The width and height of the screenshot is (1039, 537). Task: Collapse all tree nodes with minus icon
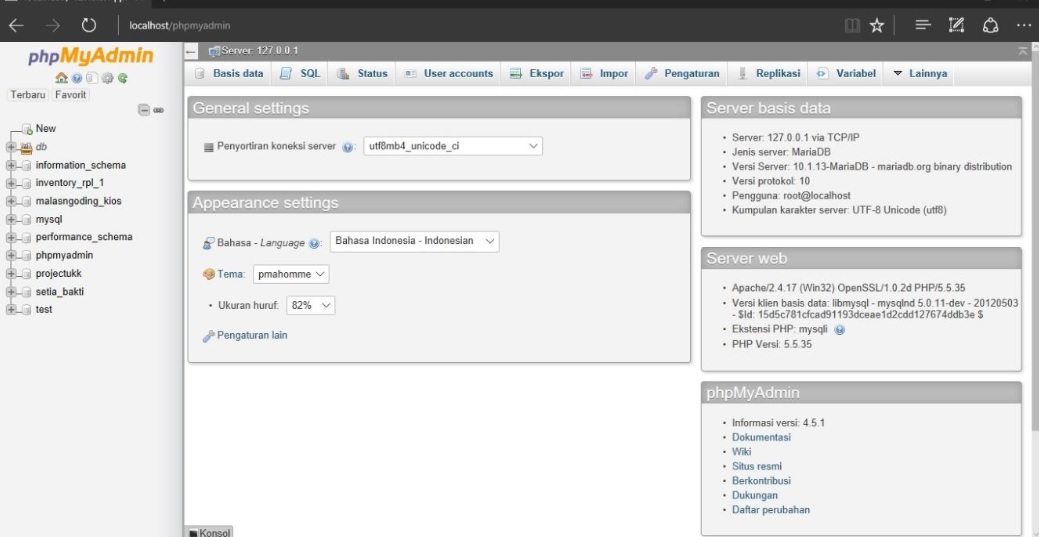point(144,110)
